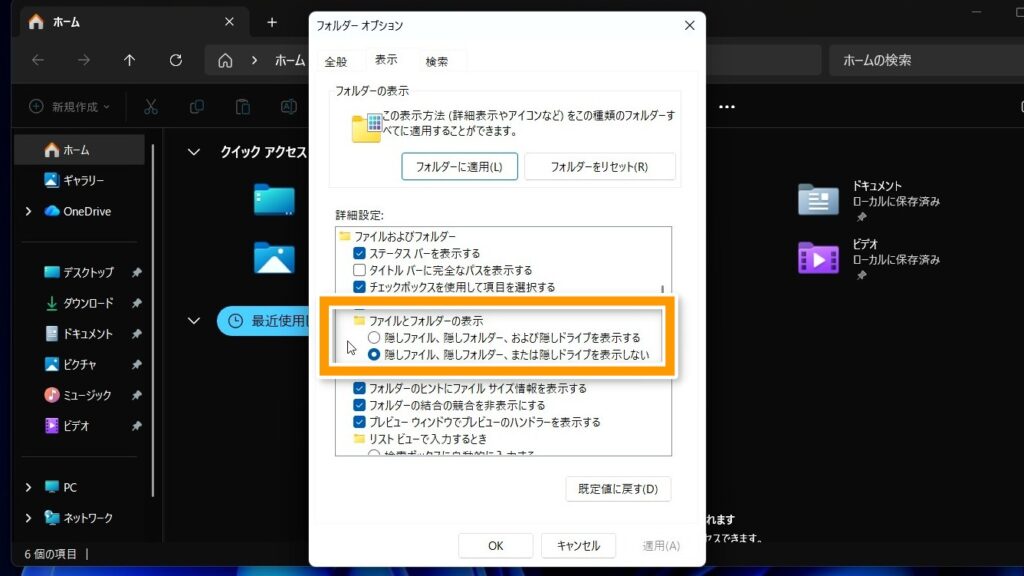Screen dimensions: 1024x576
Task: Click the three-dot more options icon
Action: pos(727,107)
